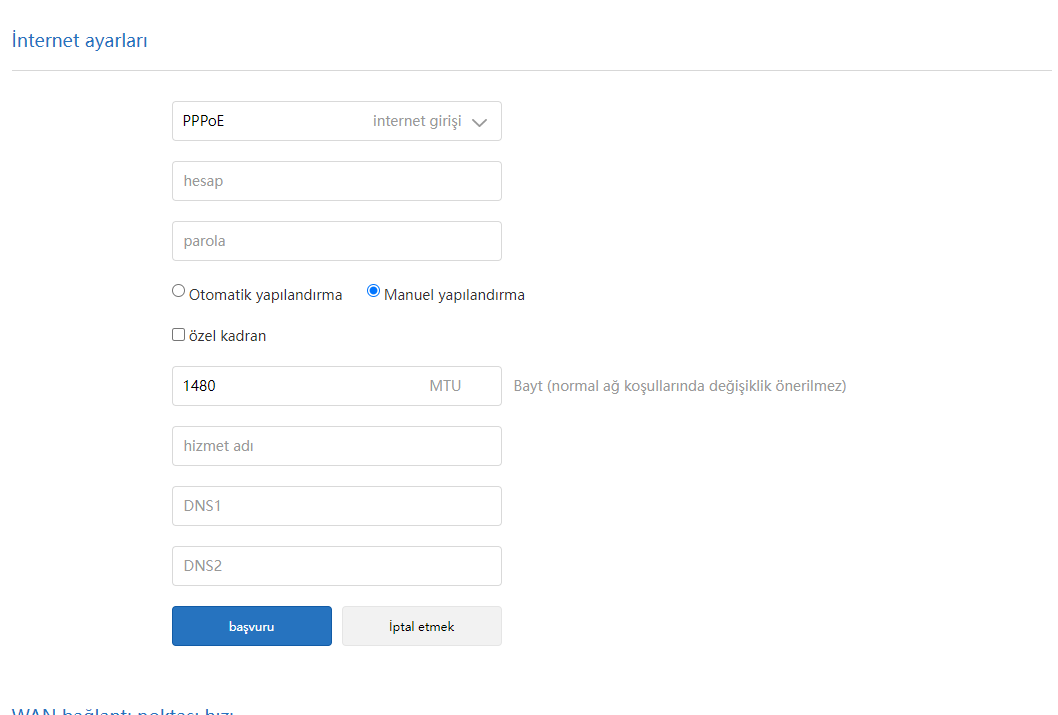
Task: Click the Otomatik yapılandırma label text
Action: [265, 295]
